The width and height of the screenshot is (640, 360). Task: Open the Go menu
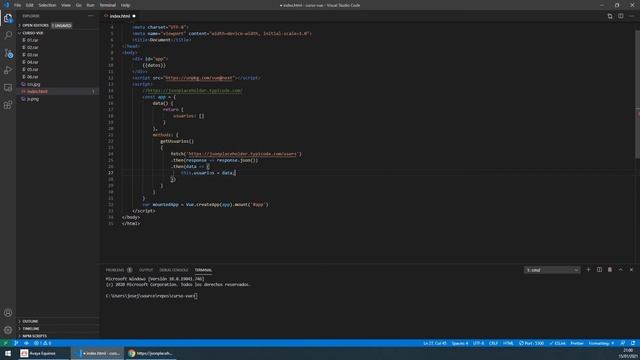click(x=79, y=5)
